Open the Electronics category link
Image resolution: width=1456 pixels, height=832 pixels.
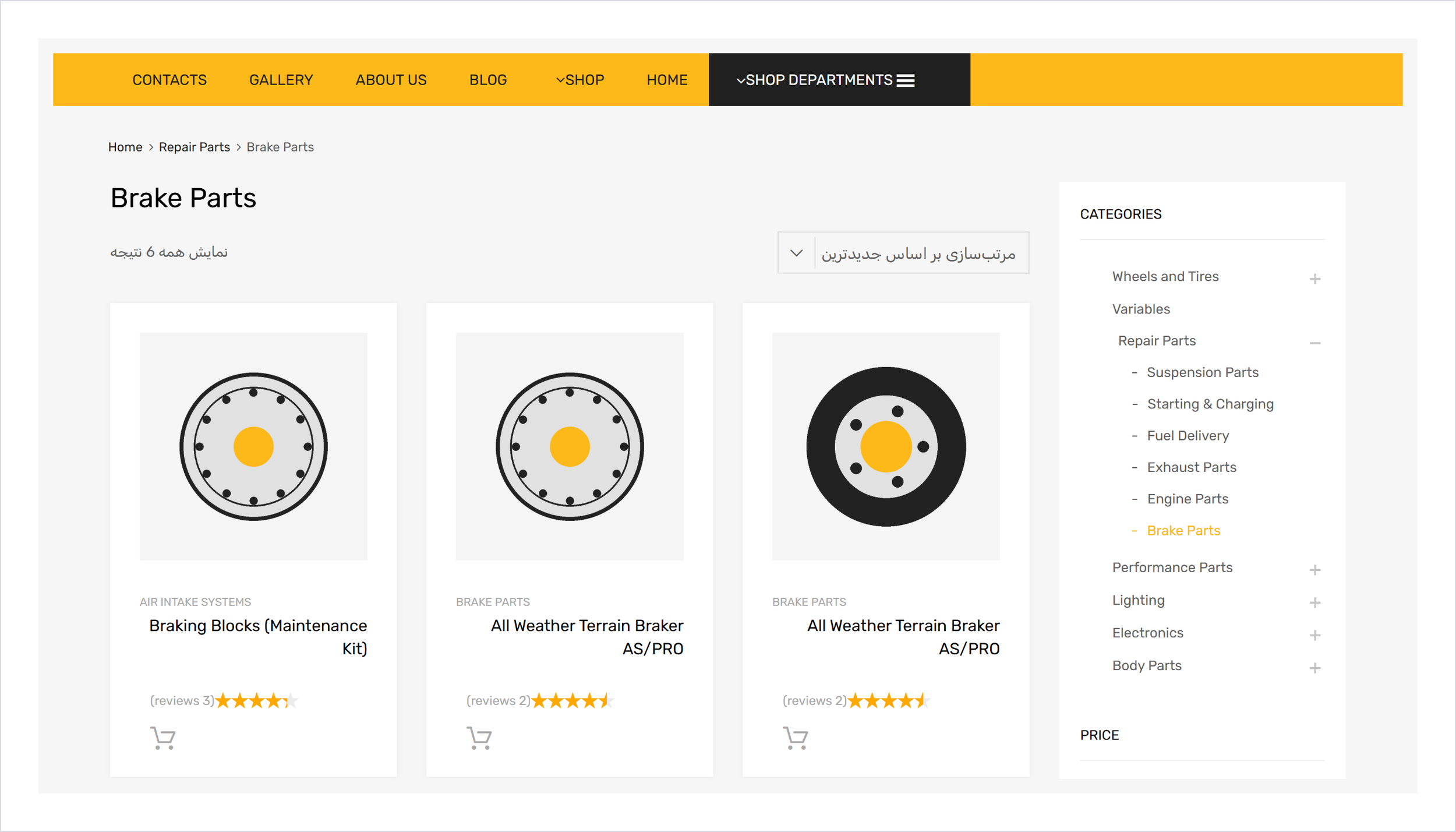(1148, 633)
